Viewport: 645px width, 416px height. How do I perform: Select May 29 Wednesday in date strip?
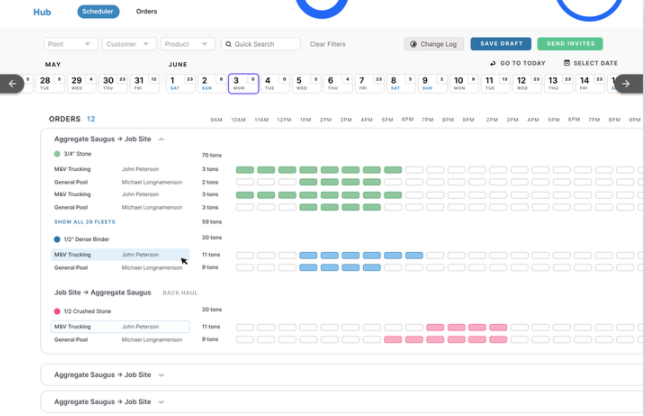pos(81,84)
